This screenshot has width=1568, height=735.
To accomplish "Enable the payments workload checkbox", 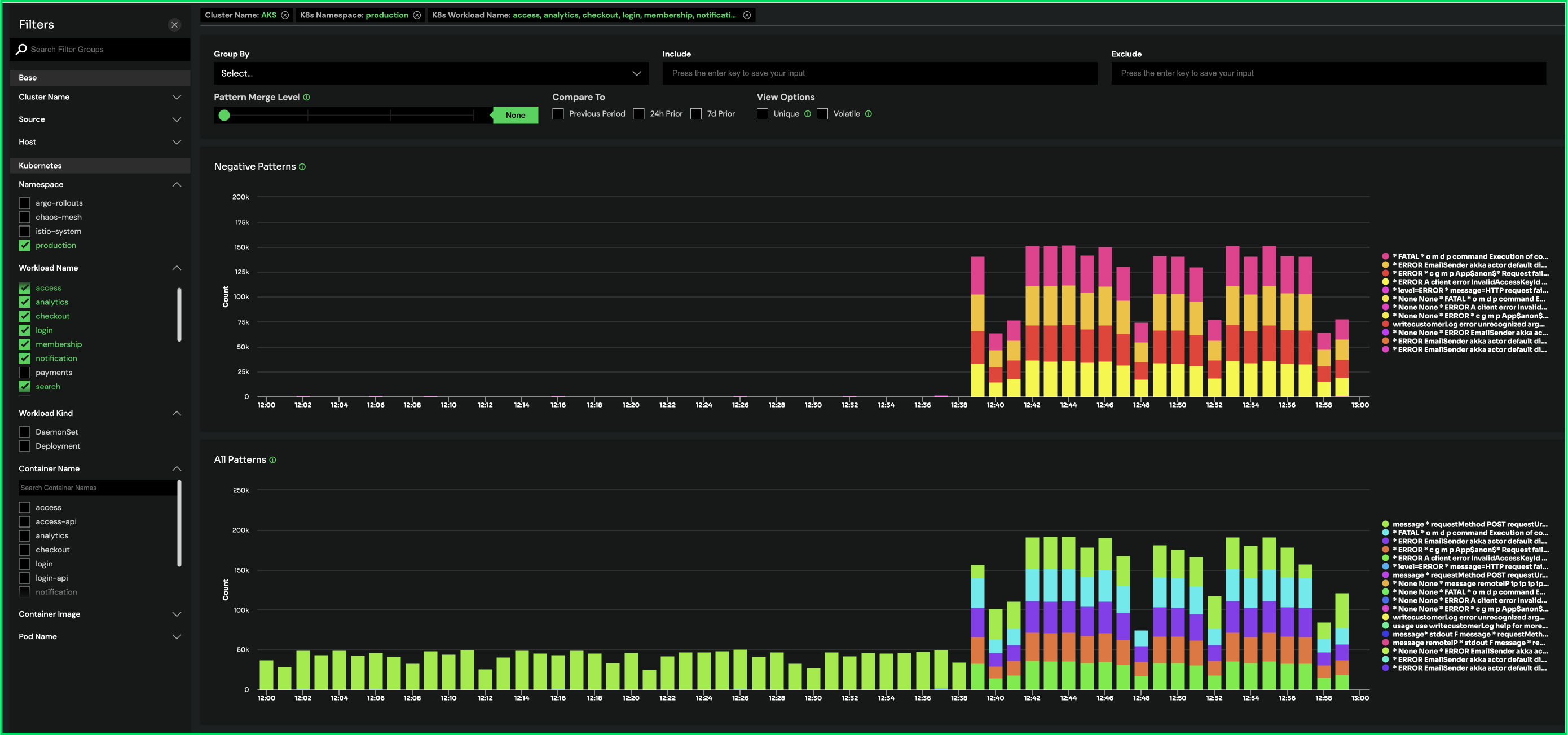I will (x=24, y=373).
